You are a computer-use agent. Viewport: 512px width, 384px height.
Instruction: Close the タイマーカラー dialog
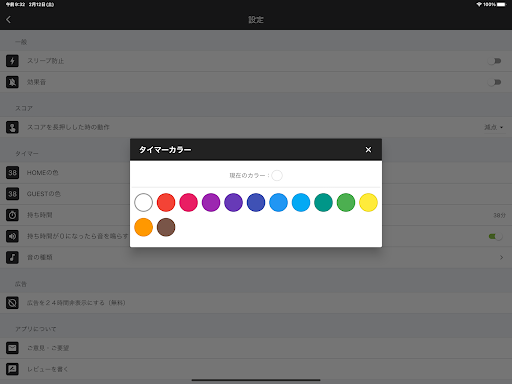(x=368, y=150)
